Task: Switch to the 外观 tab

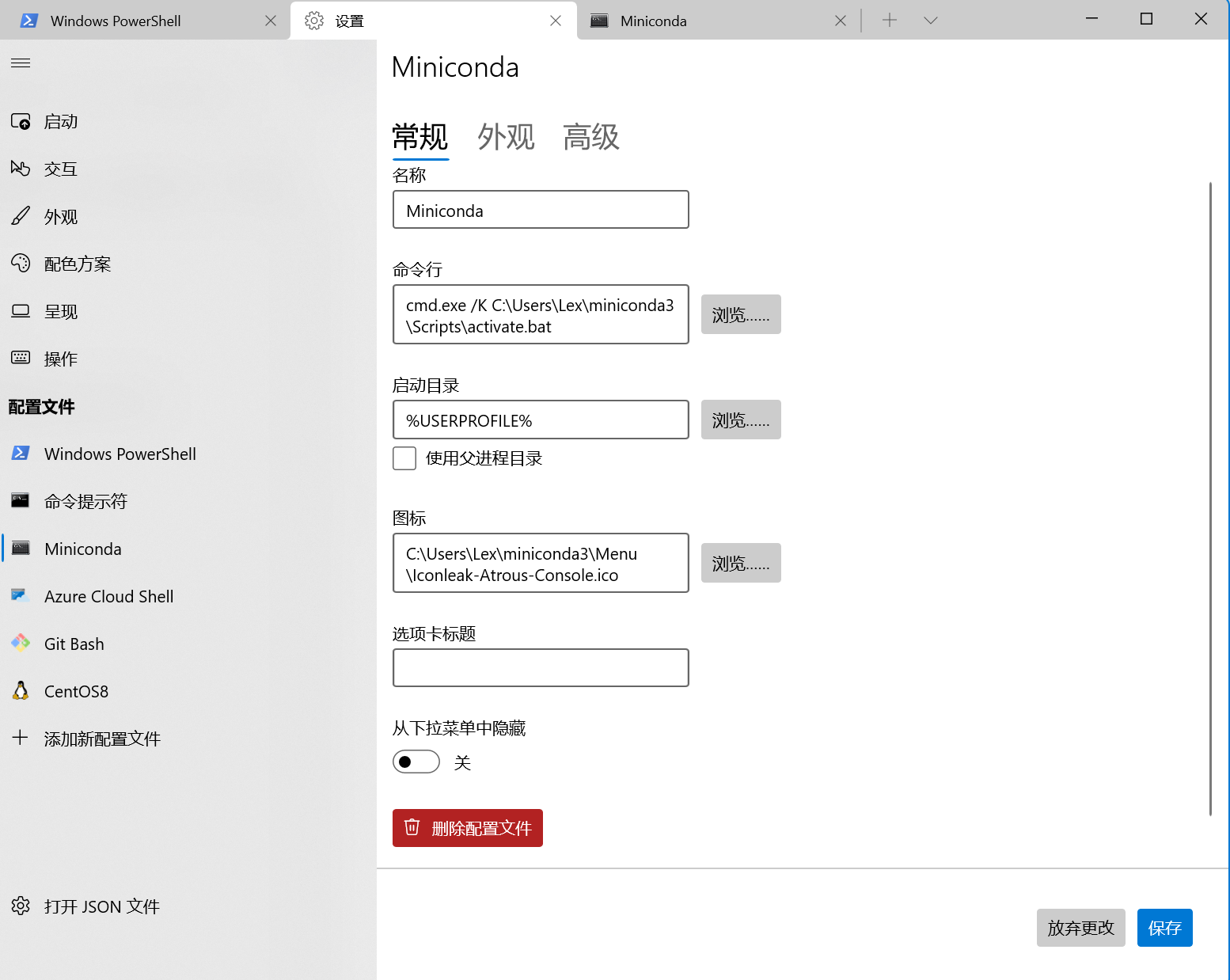Action: (506, 137)
